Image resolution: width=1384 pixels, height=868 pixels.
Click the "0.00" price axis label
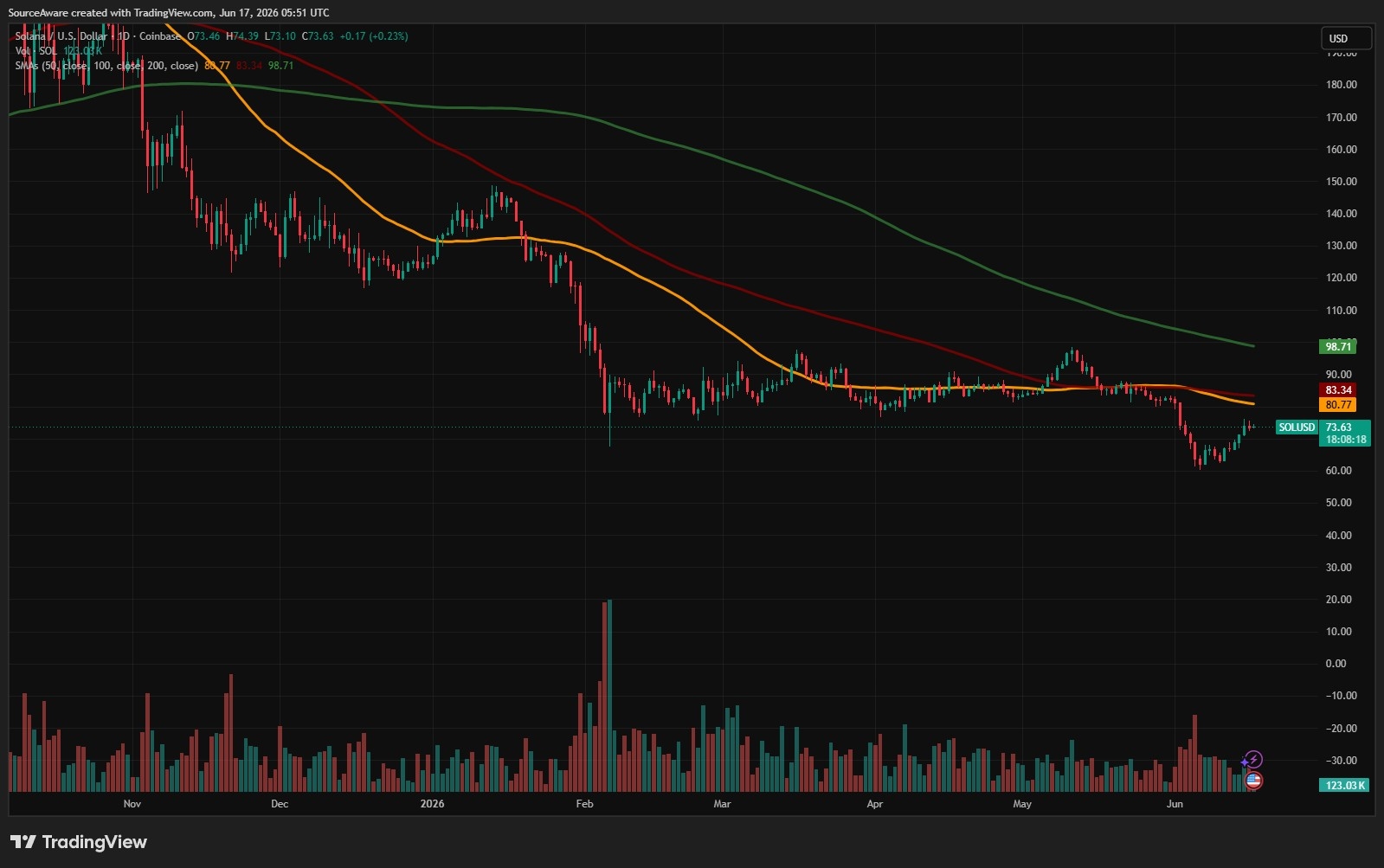pyautogui.click(x=1336, y=664)
